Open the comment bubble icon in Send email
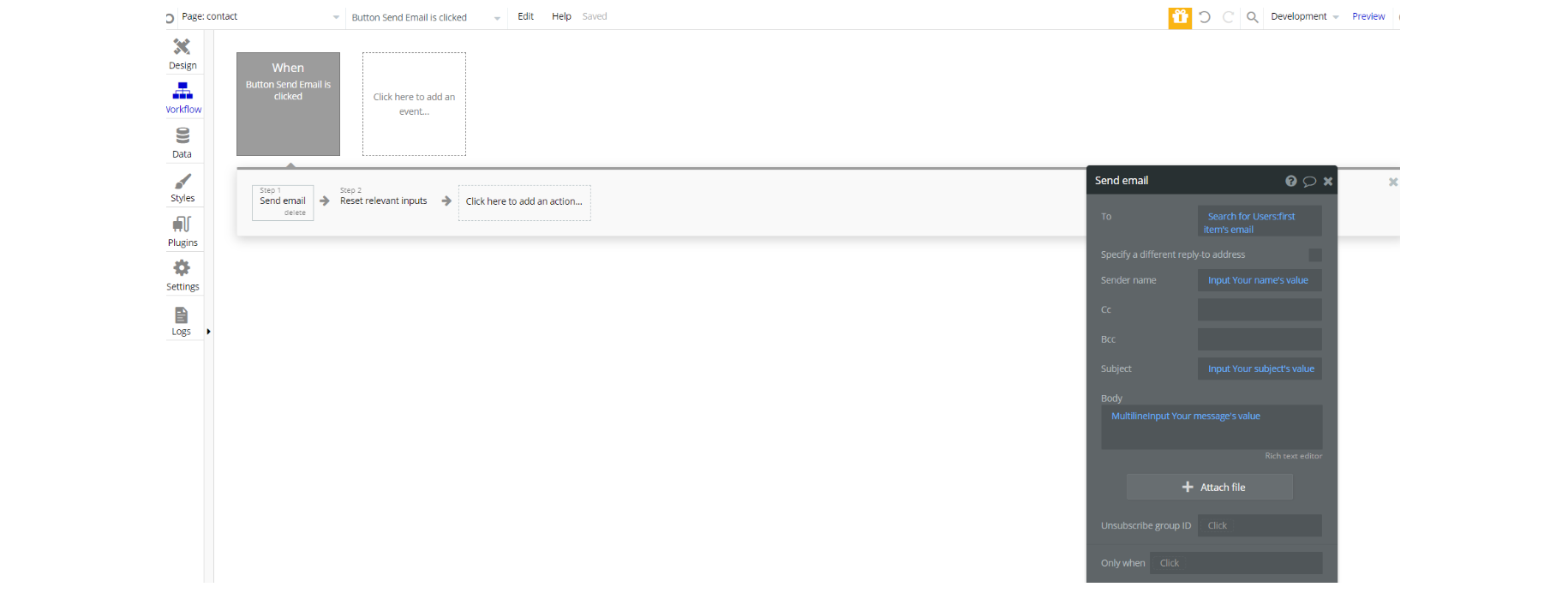 click(1309, 181)
